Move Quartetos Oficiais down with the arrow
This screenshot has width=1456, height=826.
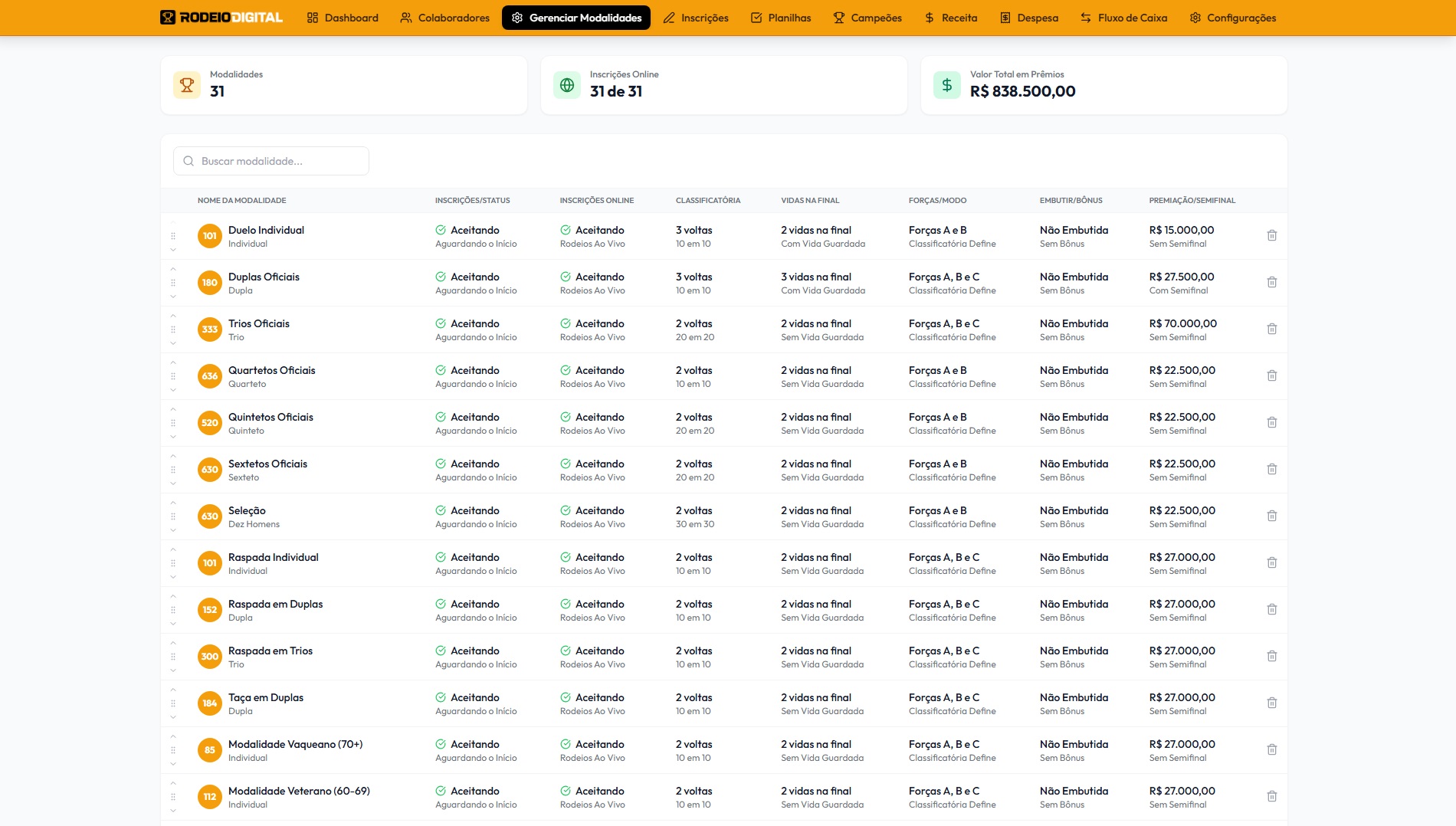pos(173,390)
